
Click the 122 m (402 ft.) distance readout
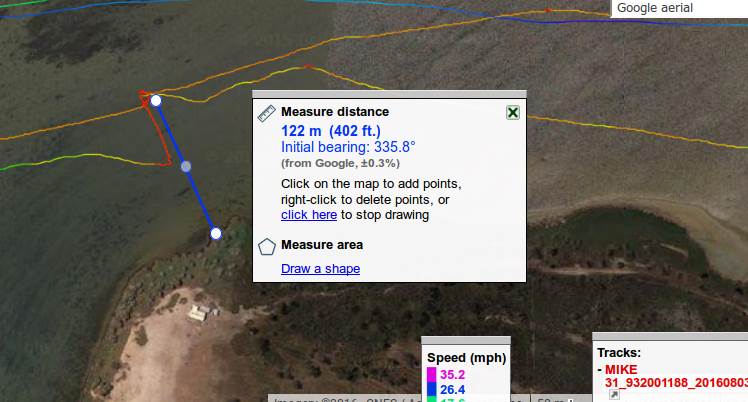coord(331,131)
